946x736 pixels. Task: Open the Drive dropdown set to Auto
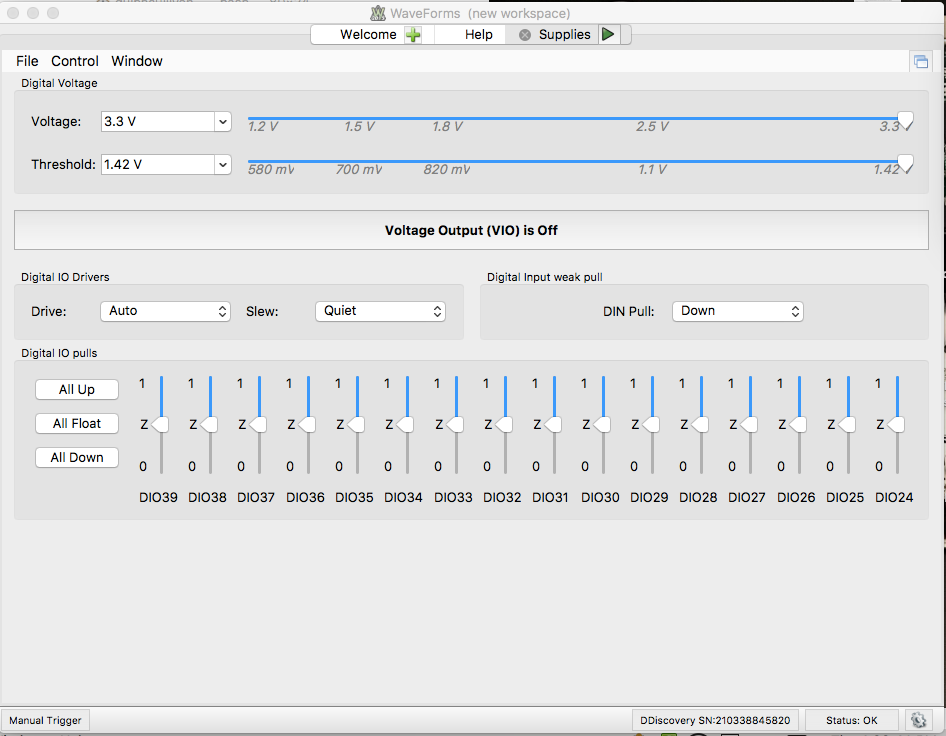[x=165, y=311]
